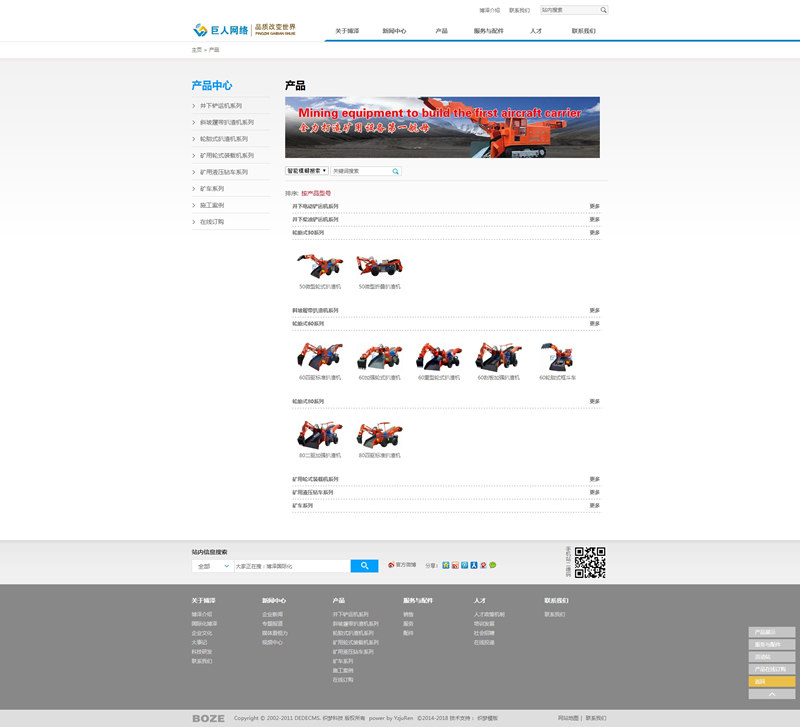Open the 官方微博 Weibo icon link
The image size is (800, 727).
pos(392,565)
